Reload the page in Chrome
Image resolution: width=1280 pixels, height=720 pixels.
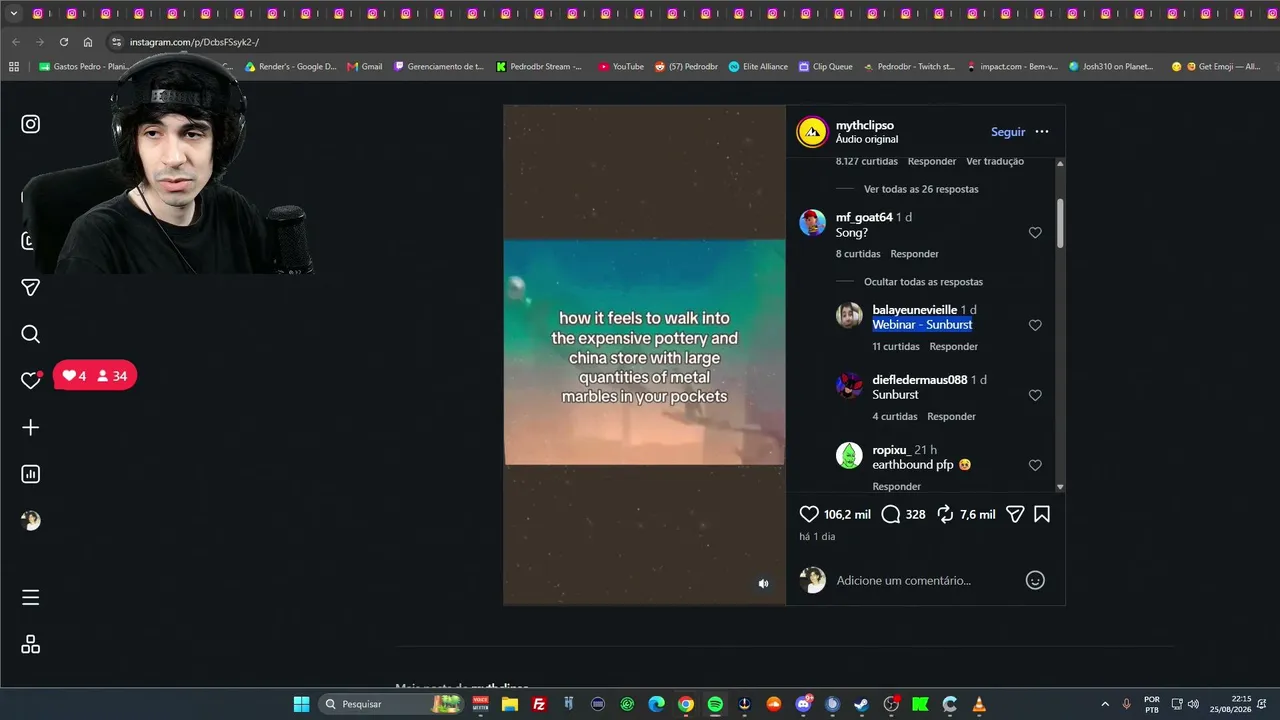pos(63,42)
